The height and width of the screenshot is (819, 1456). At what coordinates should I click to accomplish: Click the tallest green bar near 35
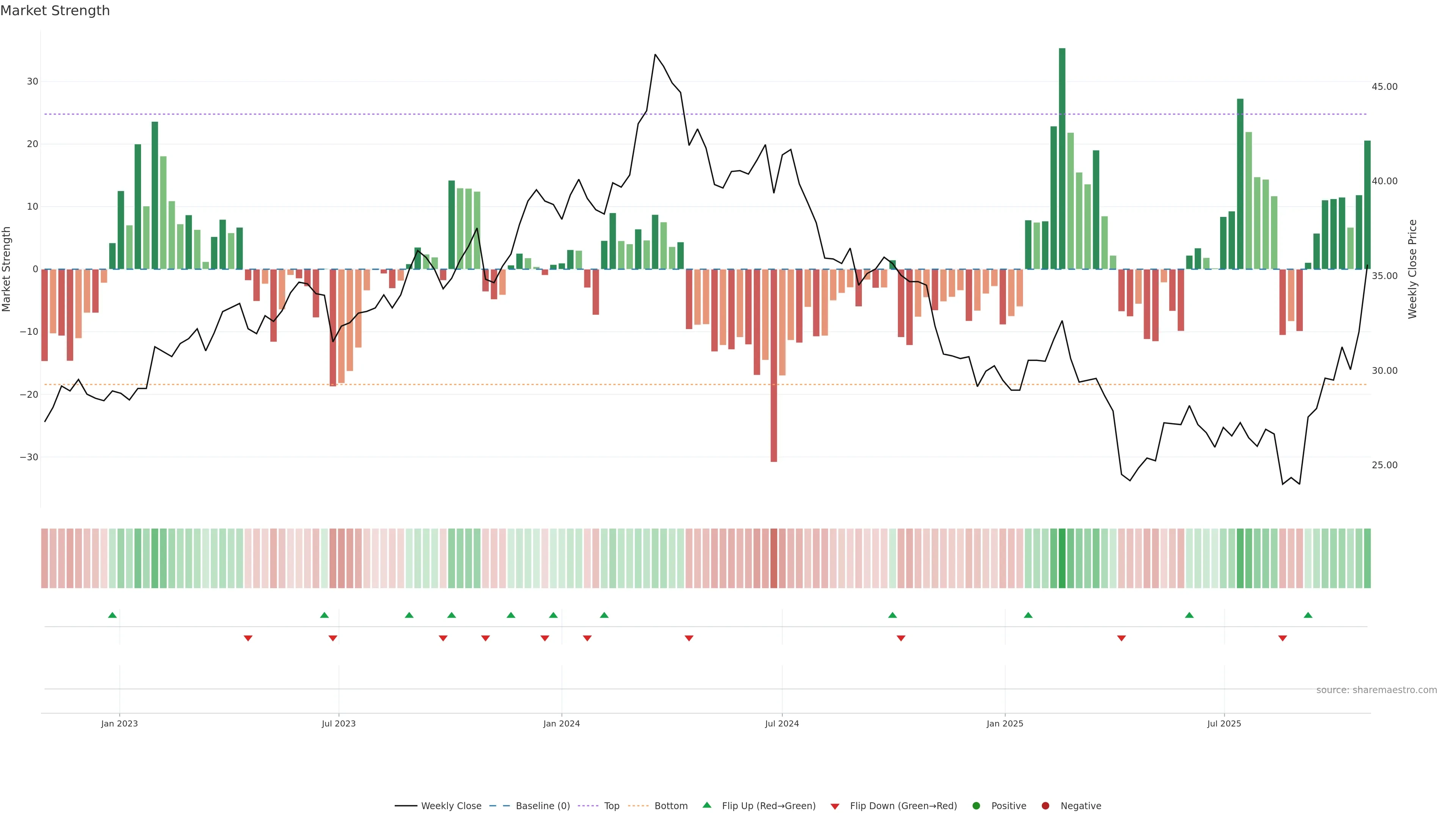click(1062, 158)
